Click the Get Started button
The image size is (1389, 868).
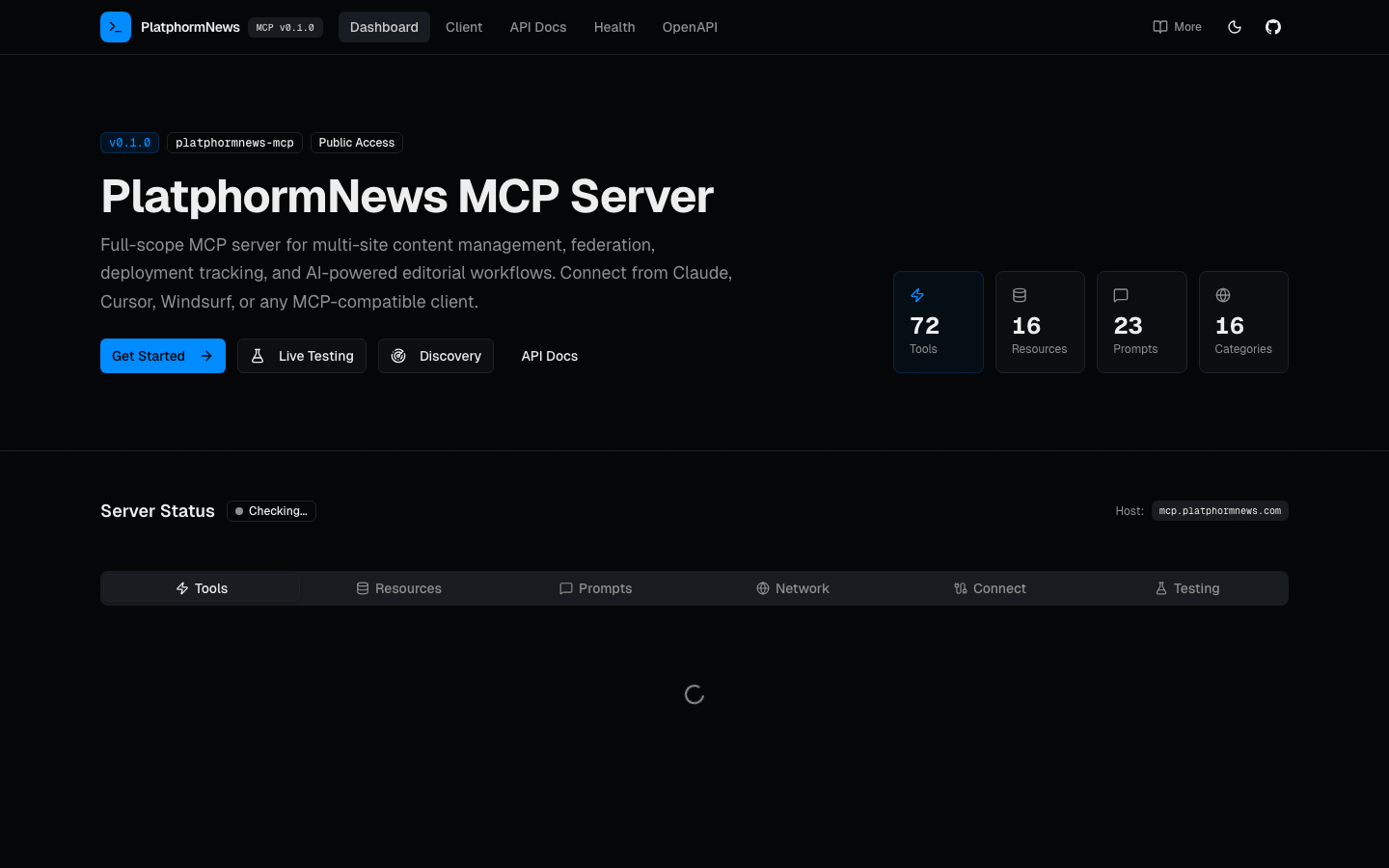(163, 356)
